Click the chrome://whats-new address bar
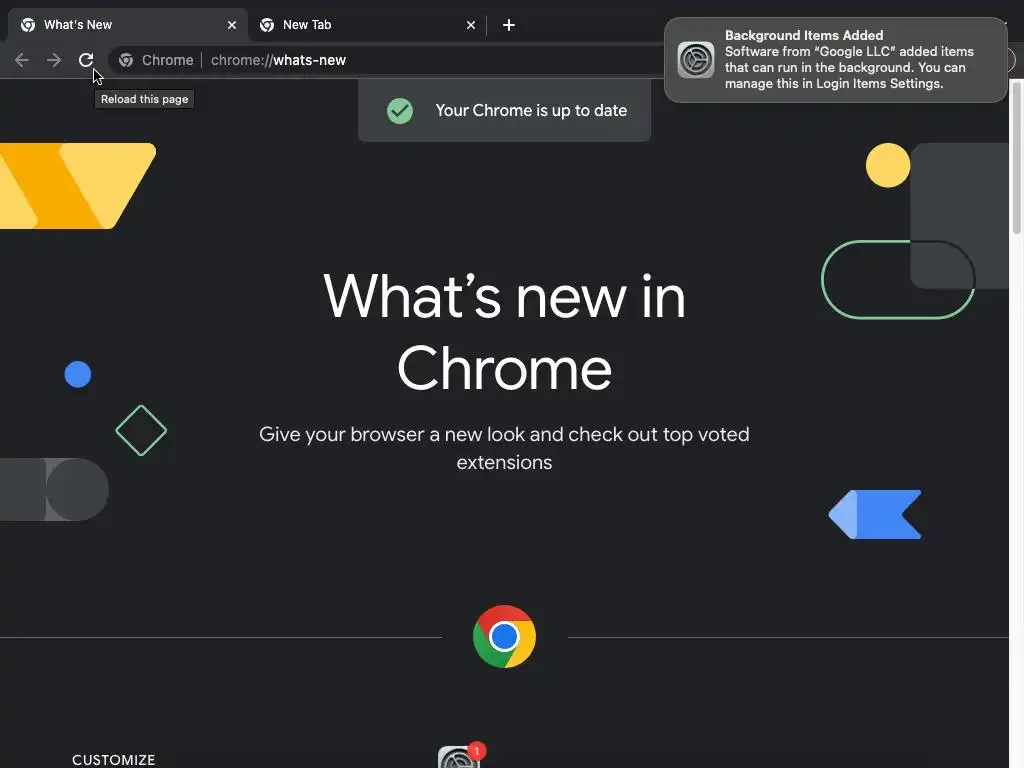1024x768 pixels. [392, 60]
